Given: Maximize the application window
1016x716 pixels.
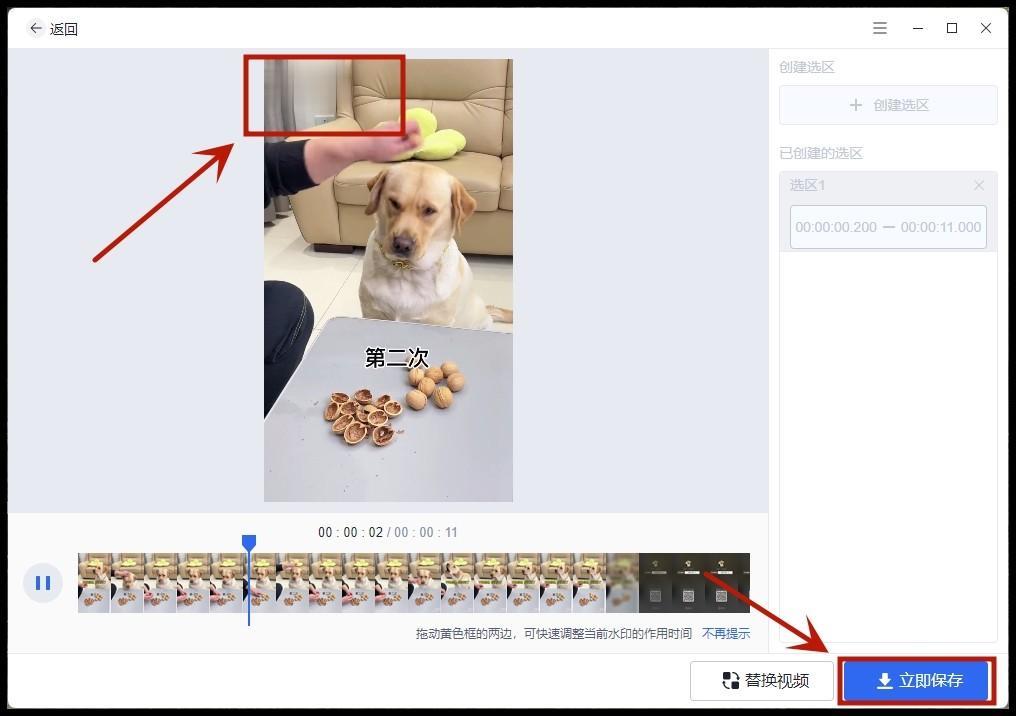Looking at the screenshot, I should (952, 28).
